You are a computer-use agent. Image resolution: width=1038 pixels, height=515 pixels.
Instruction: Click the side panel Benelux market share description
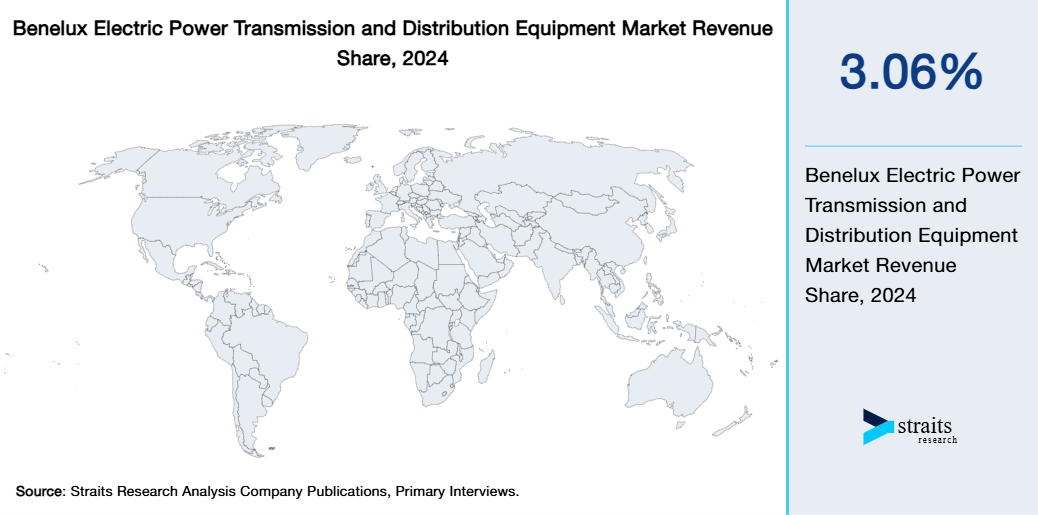(x=912, y=236)
